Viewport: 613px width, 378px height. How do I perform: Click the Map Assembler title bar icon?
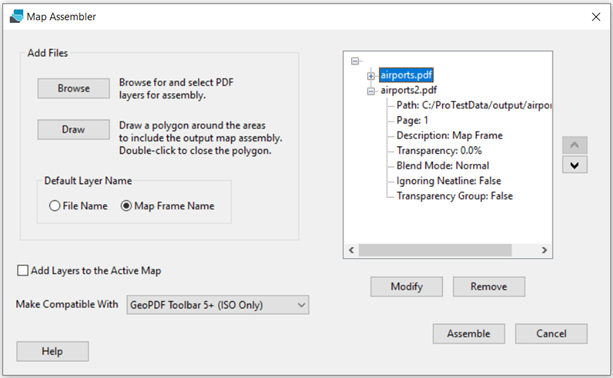click(16, 16)
